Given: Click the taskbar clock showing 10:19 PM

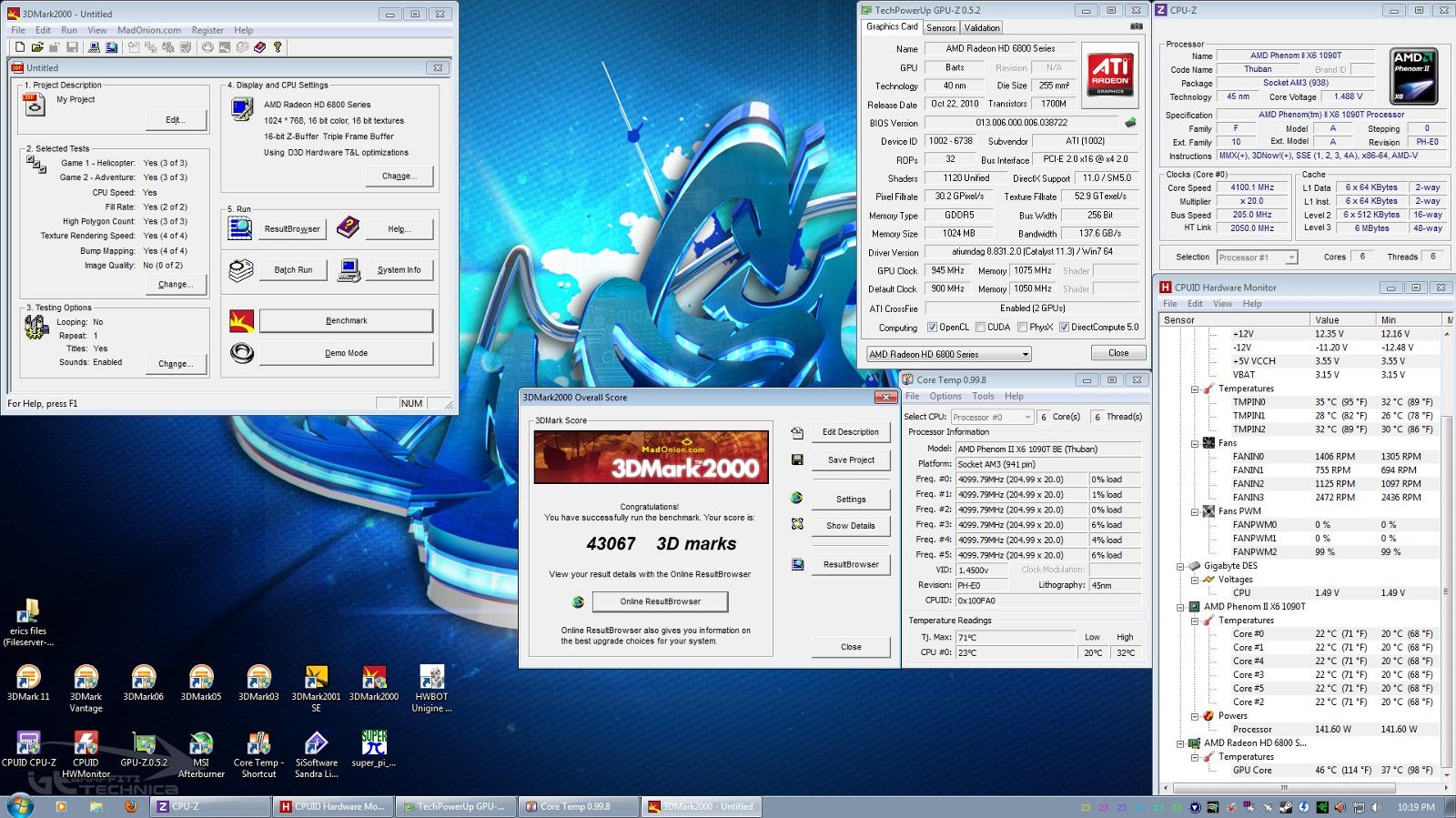Looking at the screenshot, I should point(1415,807).
